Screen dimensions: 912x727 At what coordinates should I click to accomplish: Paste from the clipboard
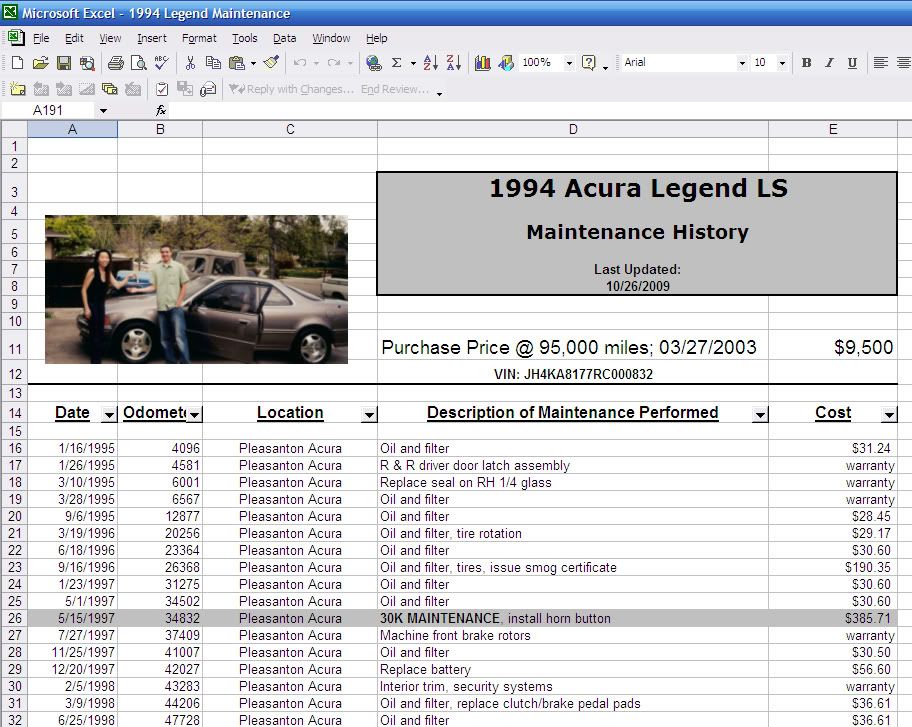coord(237,63)
